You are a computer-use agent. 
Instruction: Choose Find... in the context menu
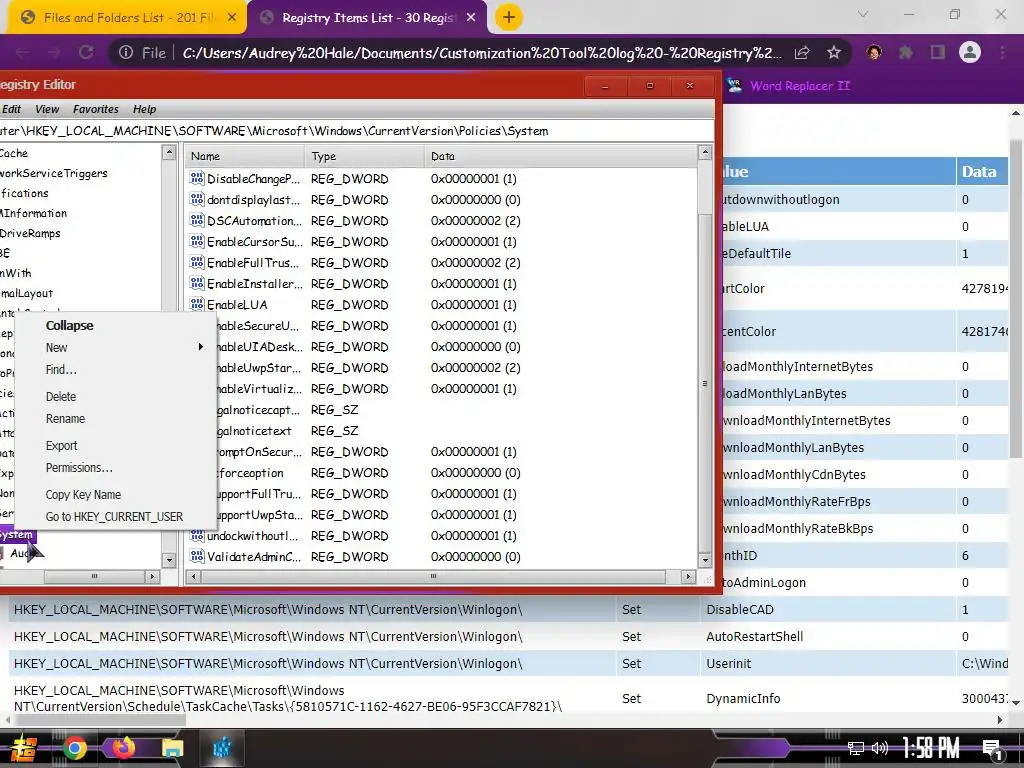(x=61, y=370)
